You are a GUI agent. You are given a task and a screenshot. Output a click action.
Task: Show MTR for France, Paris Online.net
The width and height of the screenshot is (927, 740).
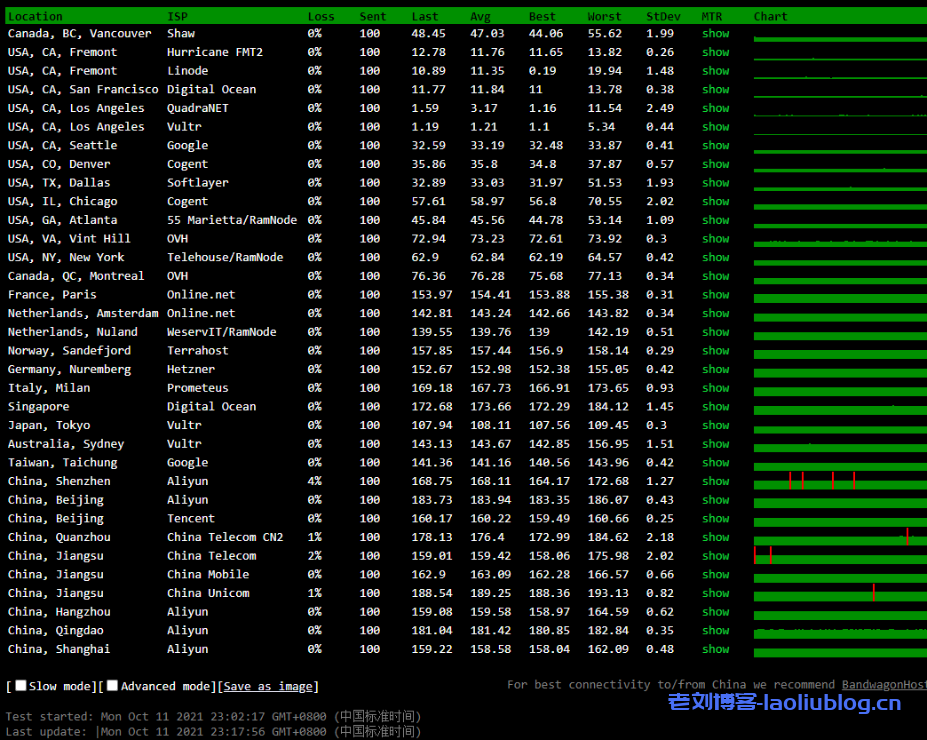tap(715, 295)
